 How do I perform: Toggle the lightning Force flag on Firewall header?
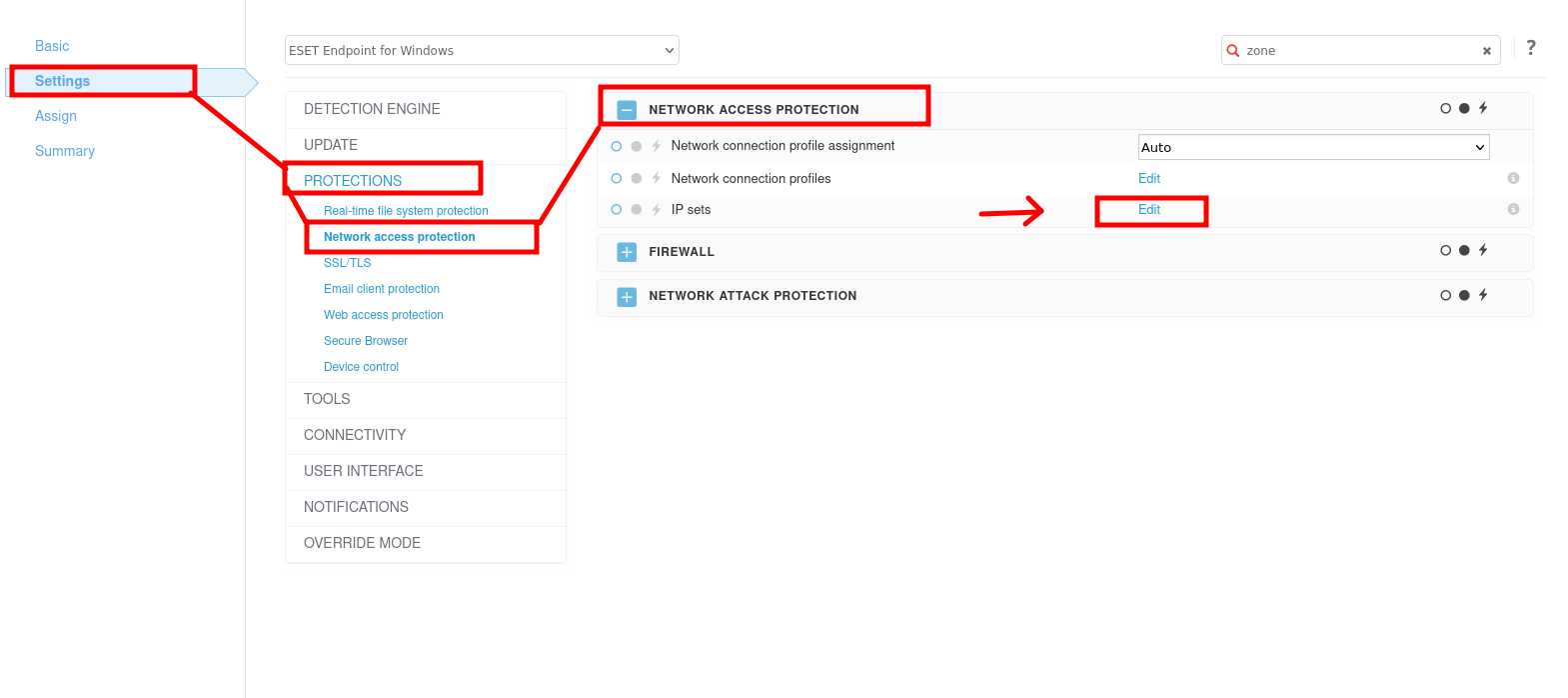click(x=1483, y=250)
